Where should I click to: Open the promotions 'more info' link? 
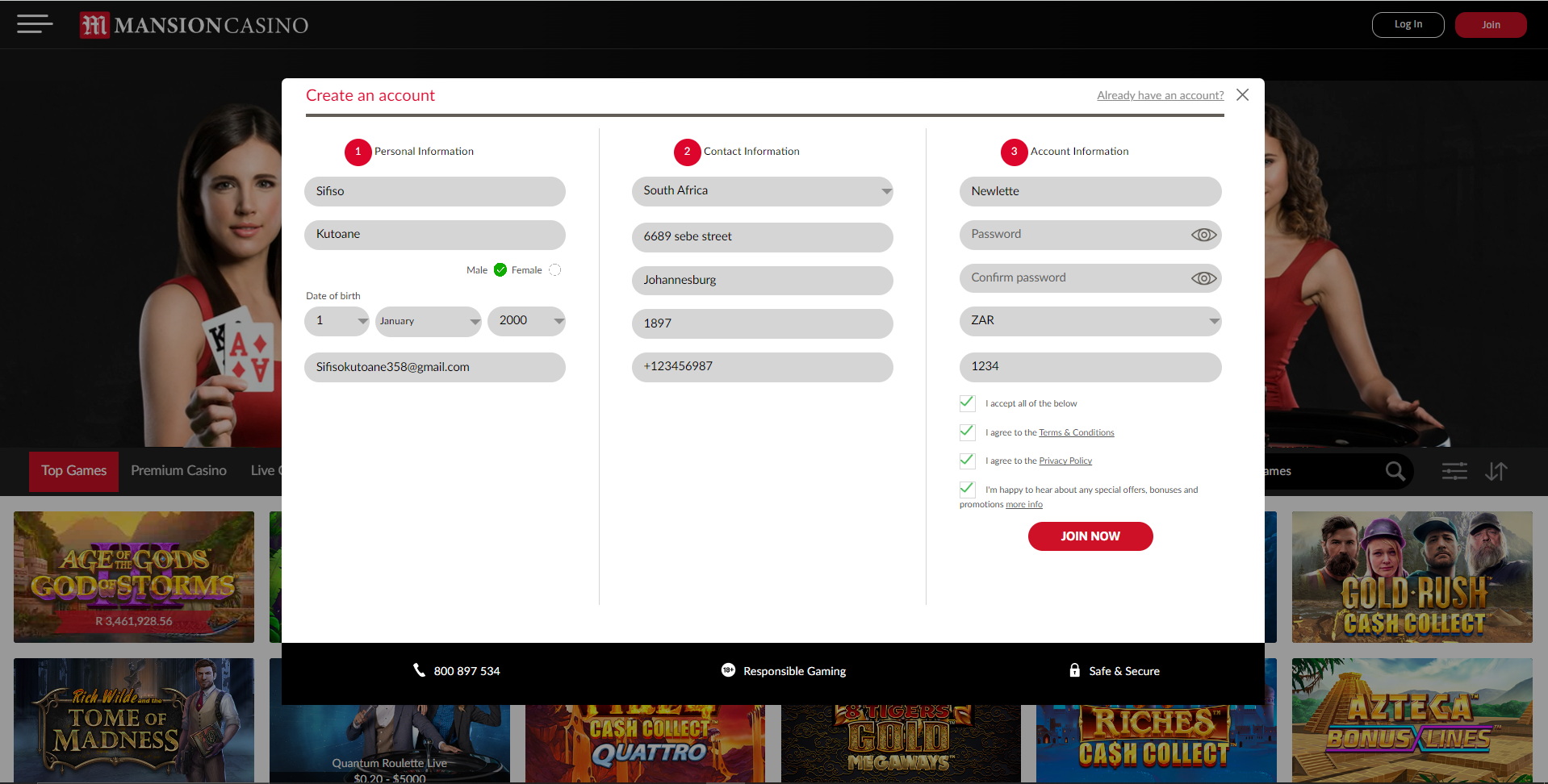click(1024, 505)
